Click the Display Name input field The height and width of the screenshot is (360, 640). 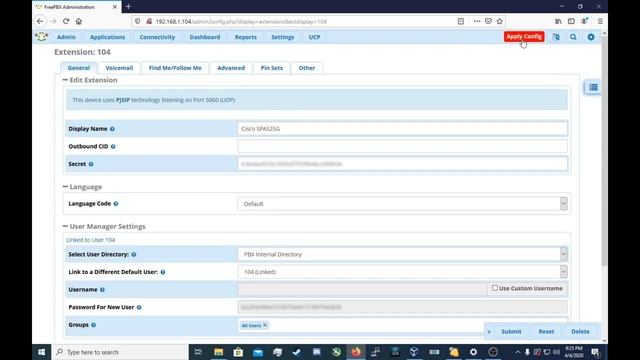click(402, 129)
